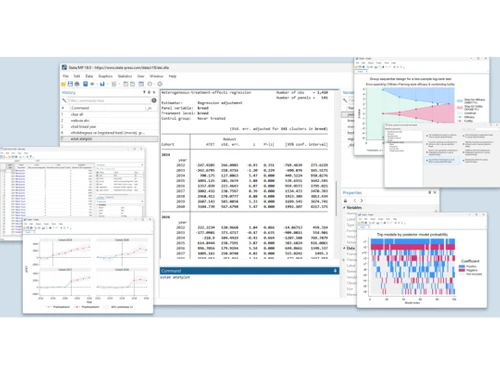Viewport: 500px width, 375px height.
Task: Open the Variables Manager toolbar icon
Action: point(141,84)
